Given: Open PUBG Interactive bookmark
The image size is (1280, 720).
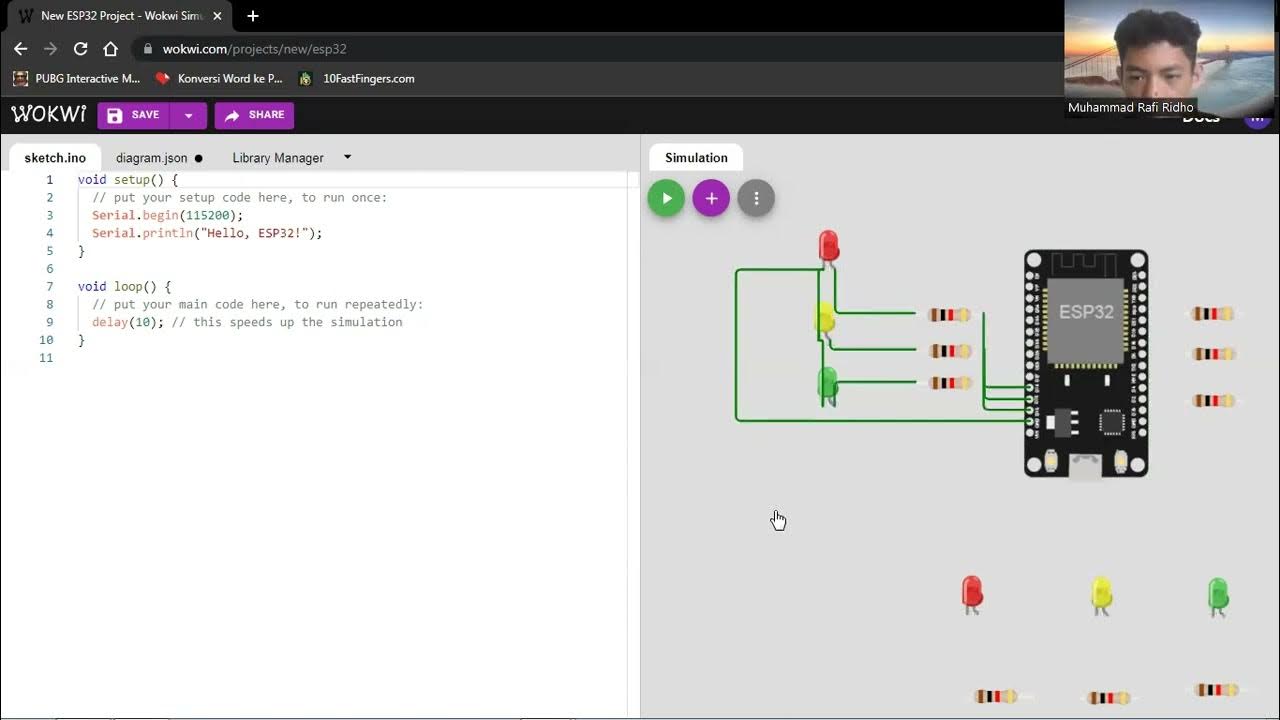Looking at the screenshot, I should tap(77, 78).
